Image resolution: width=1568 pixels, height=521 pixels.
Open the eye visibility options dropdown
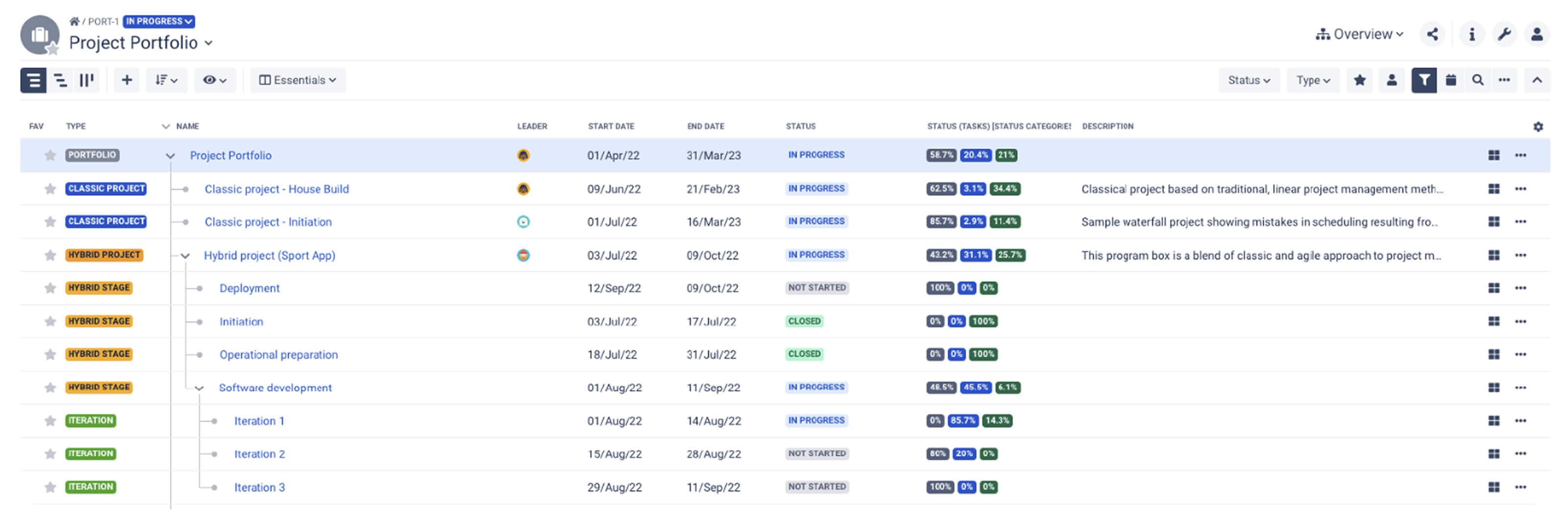[215, 80]
